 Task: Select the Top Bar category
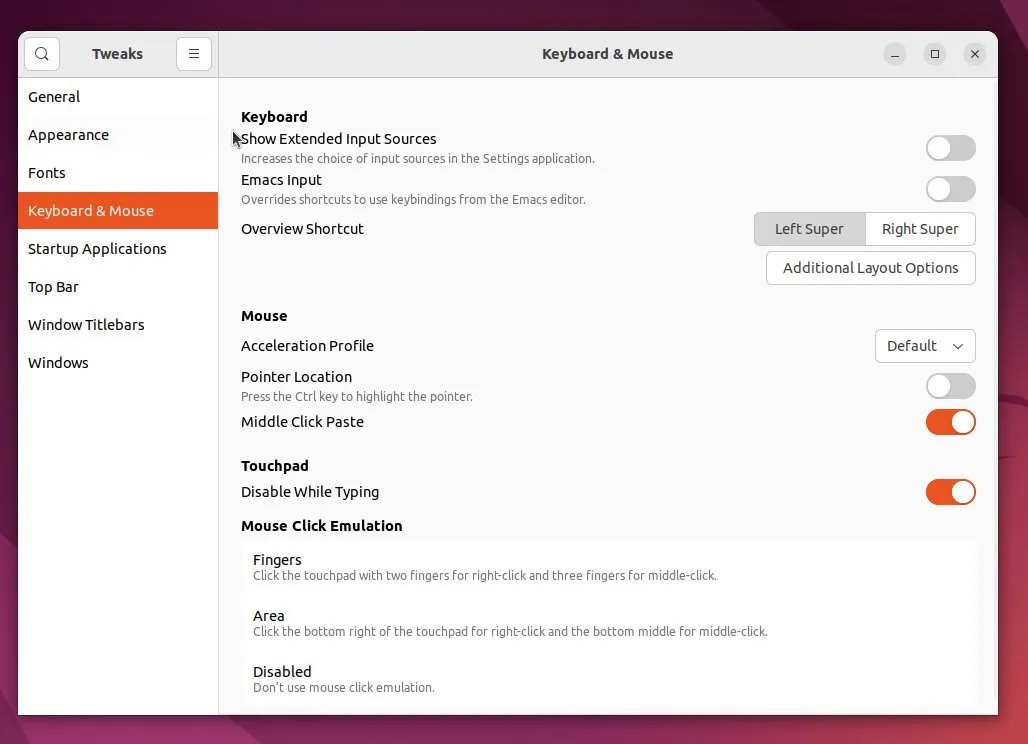click(53, 286)
